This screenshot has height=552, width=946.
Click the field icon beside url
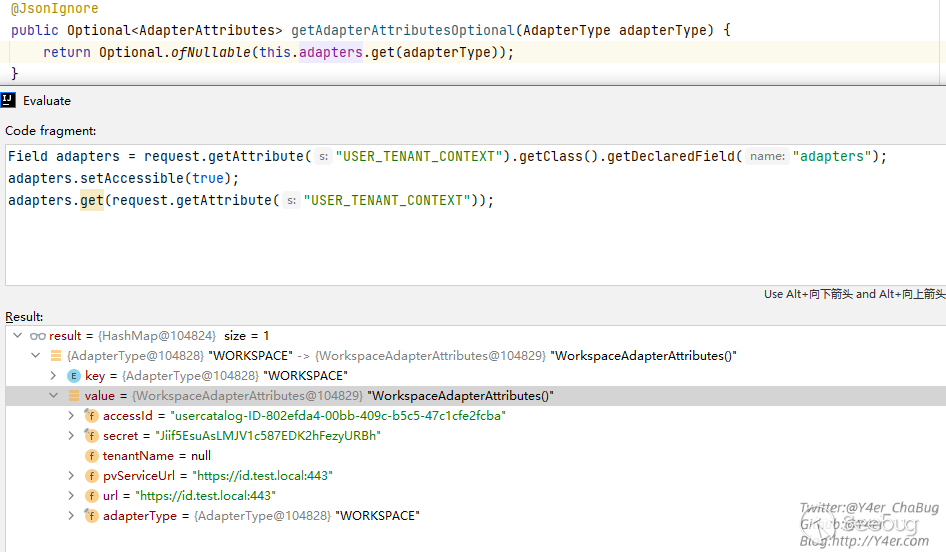tap(91, 495)
